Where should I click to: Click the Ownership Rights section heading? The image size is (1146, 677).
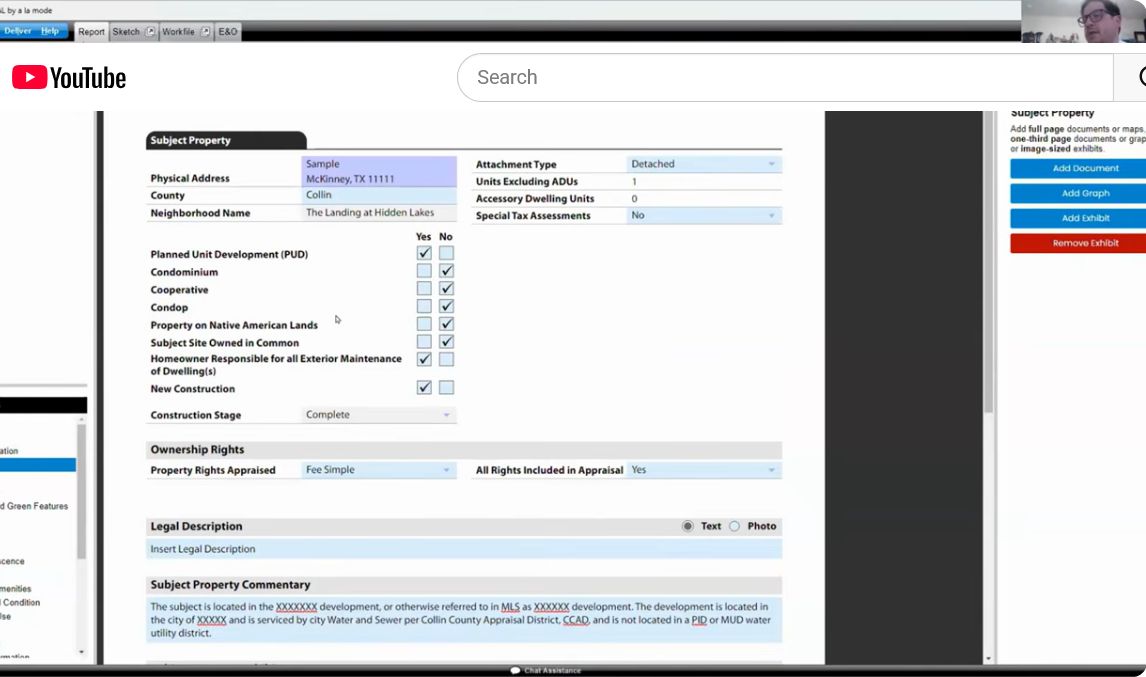pyautogui.click(x=197, y=450)
